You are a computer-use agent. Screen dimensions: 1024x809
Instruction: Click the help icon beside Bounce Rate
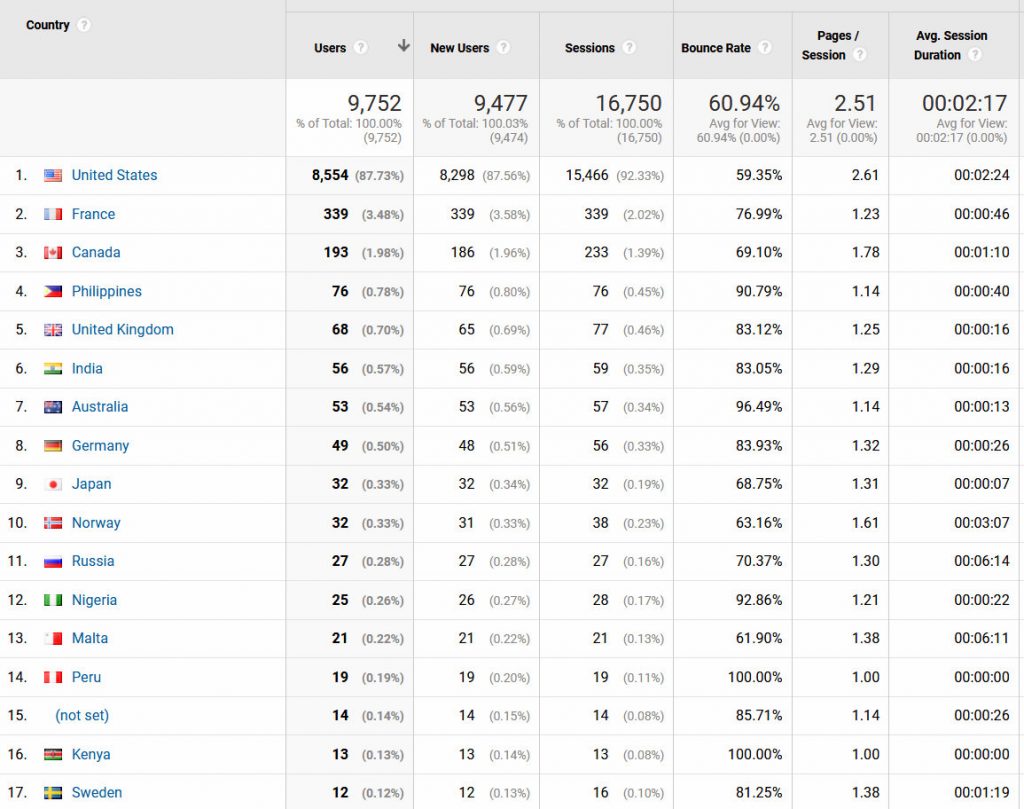click(765, 48)
